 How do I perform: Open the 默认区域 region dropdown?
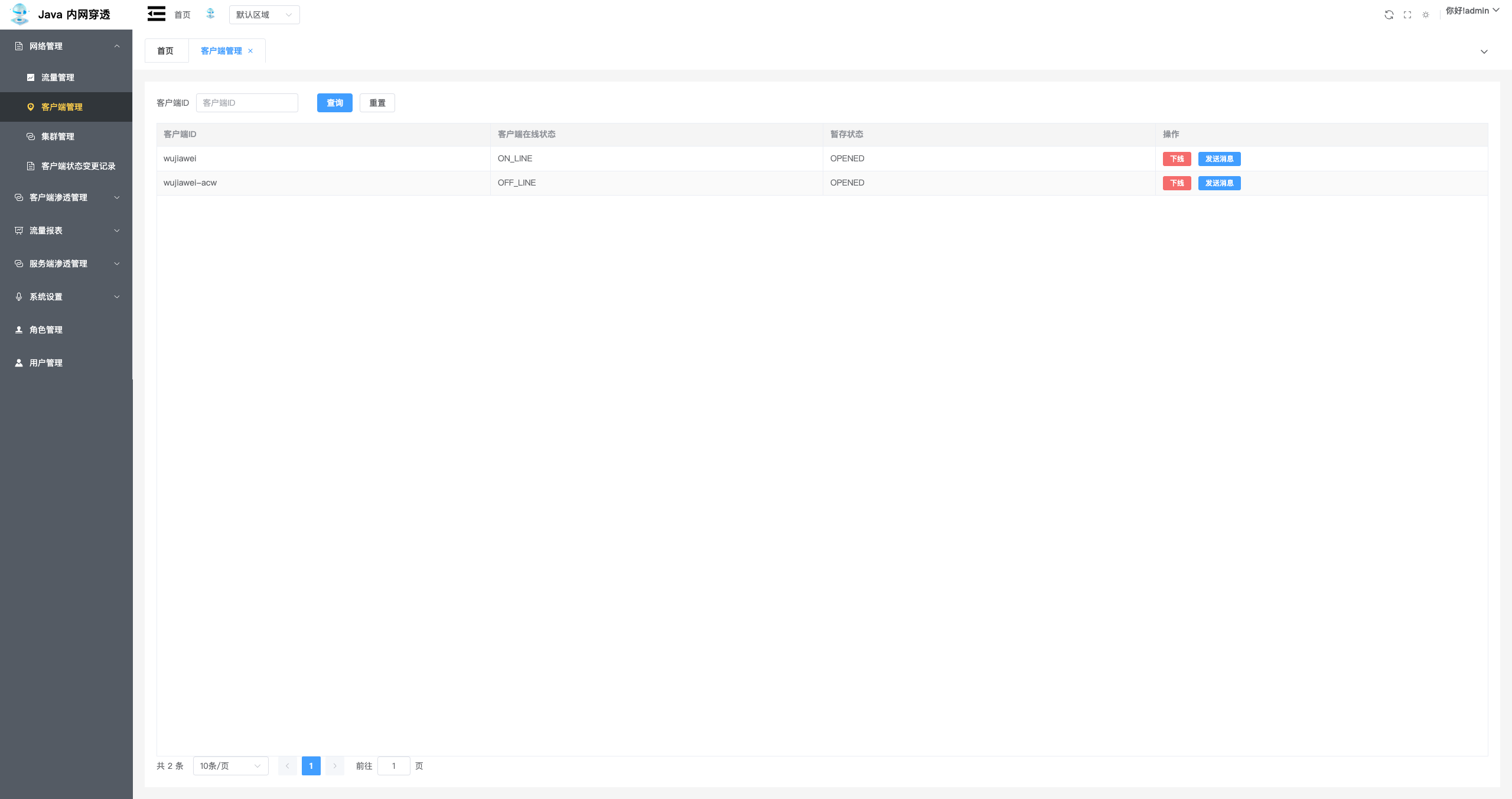pos(264,15)
